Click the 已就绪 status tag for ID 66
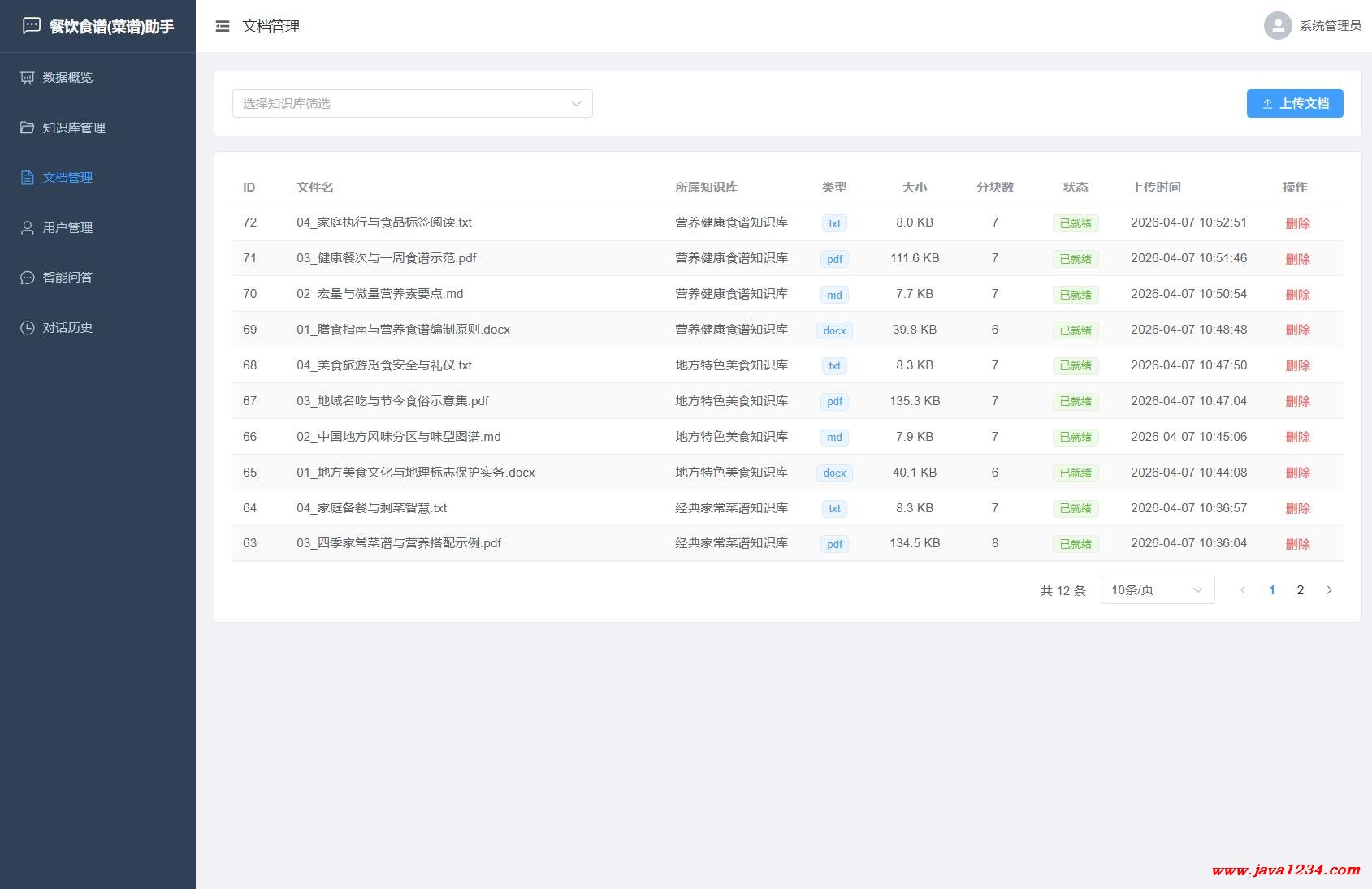Viewport: 1372px width, 889px height. 1075,438
